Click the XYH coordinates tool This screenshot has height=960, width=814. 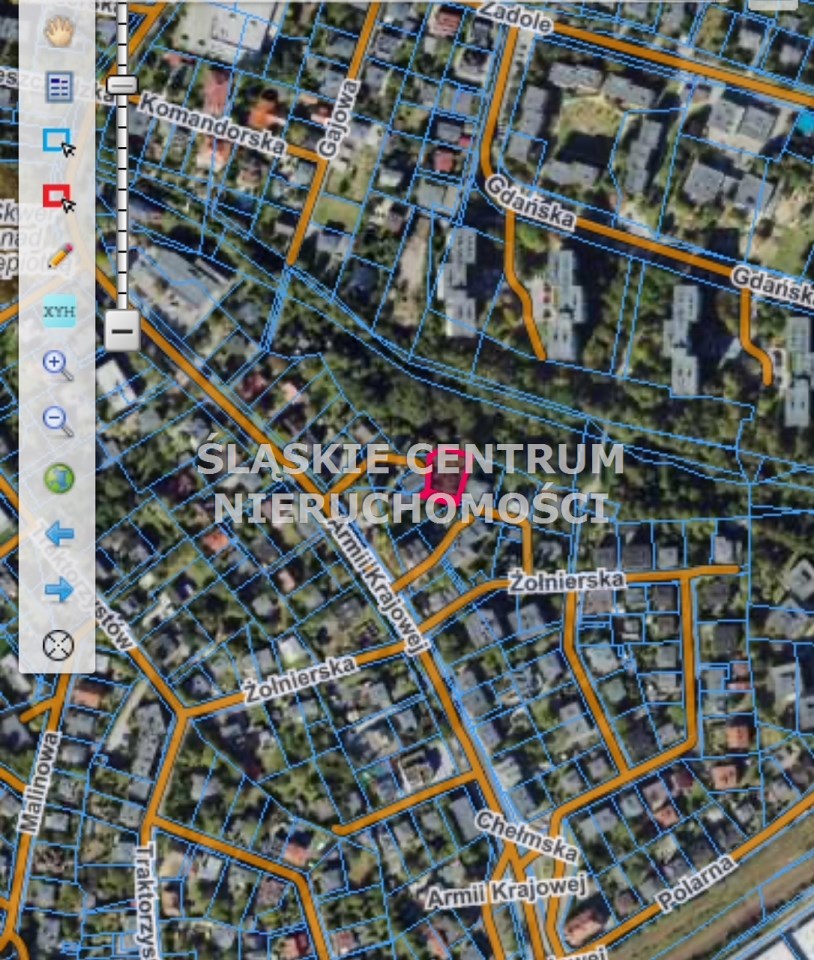point(59,312)
